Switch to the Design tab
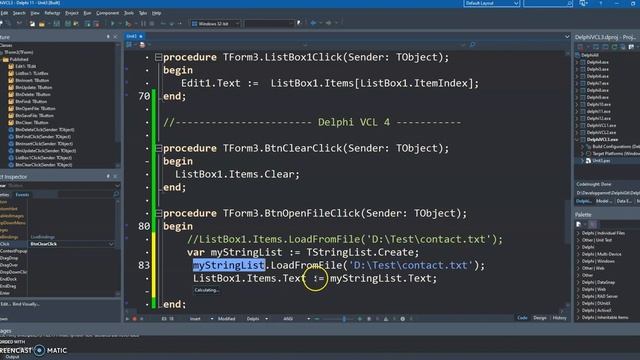Viewport: 640px width, 360px height. (x=540, y=318)
